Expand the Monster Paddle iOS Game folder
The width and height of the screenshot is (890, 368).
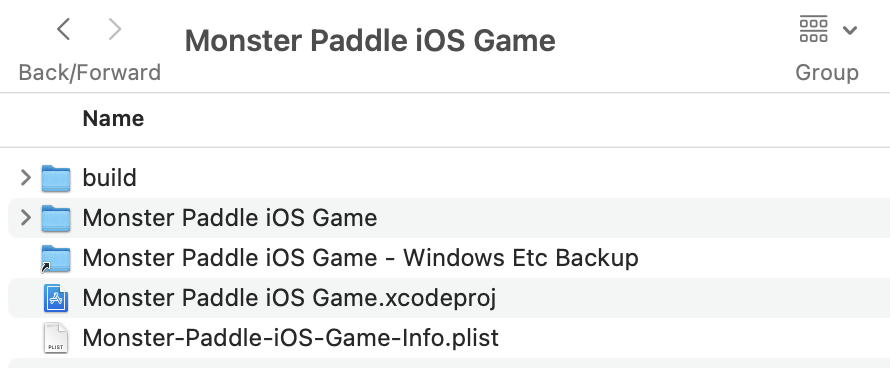26,218
